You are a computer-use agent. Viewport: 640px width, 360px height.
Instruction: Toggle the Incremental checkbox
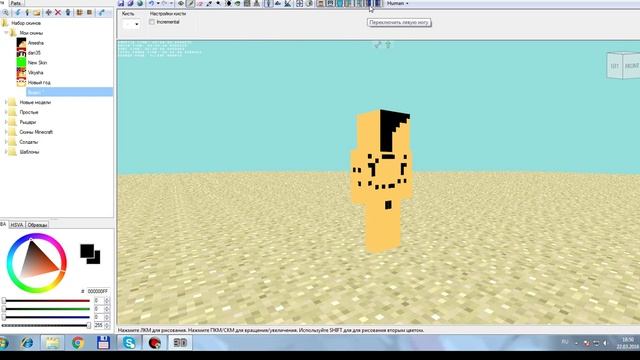click(152, 22)
